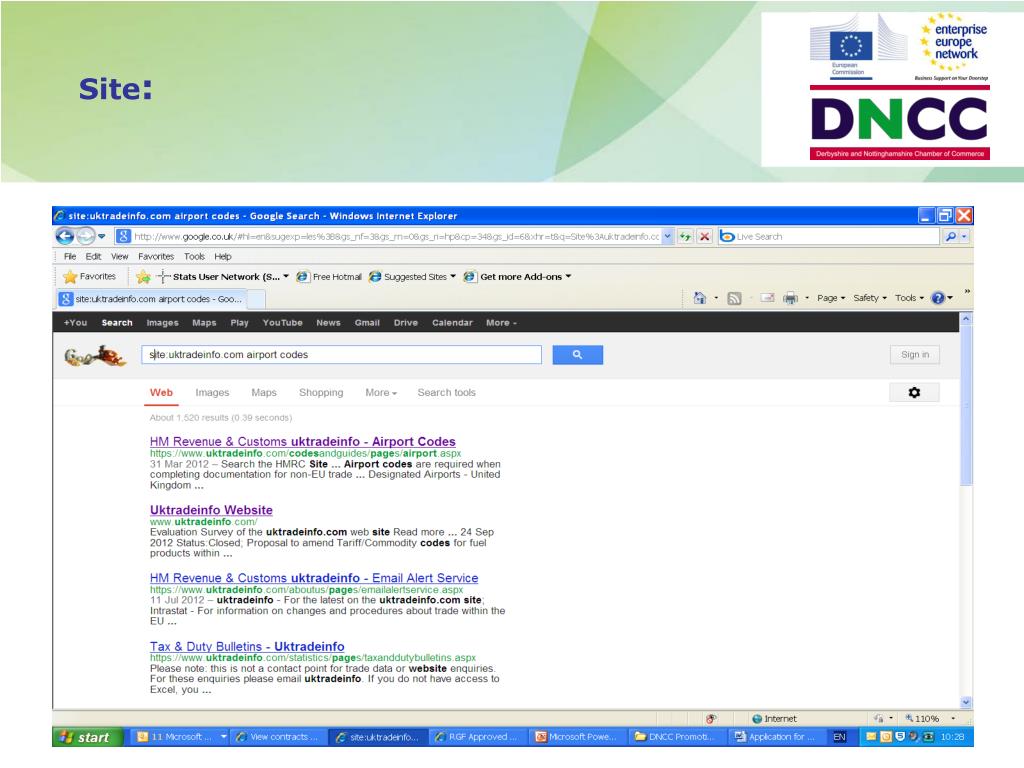The height and width of the screenshot is (768, 1024).
Task: Open the Help menu
Action: point(223,257)
